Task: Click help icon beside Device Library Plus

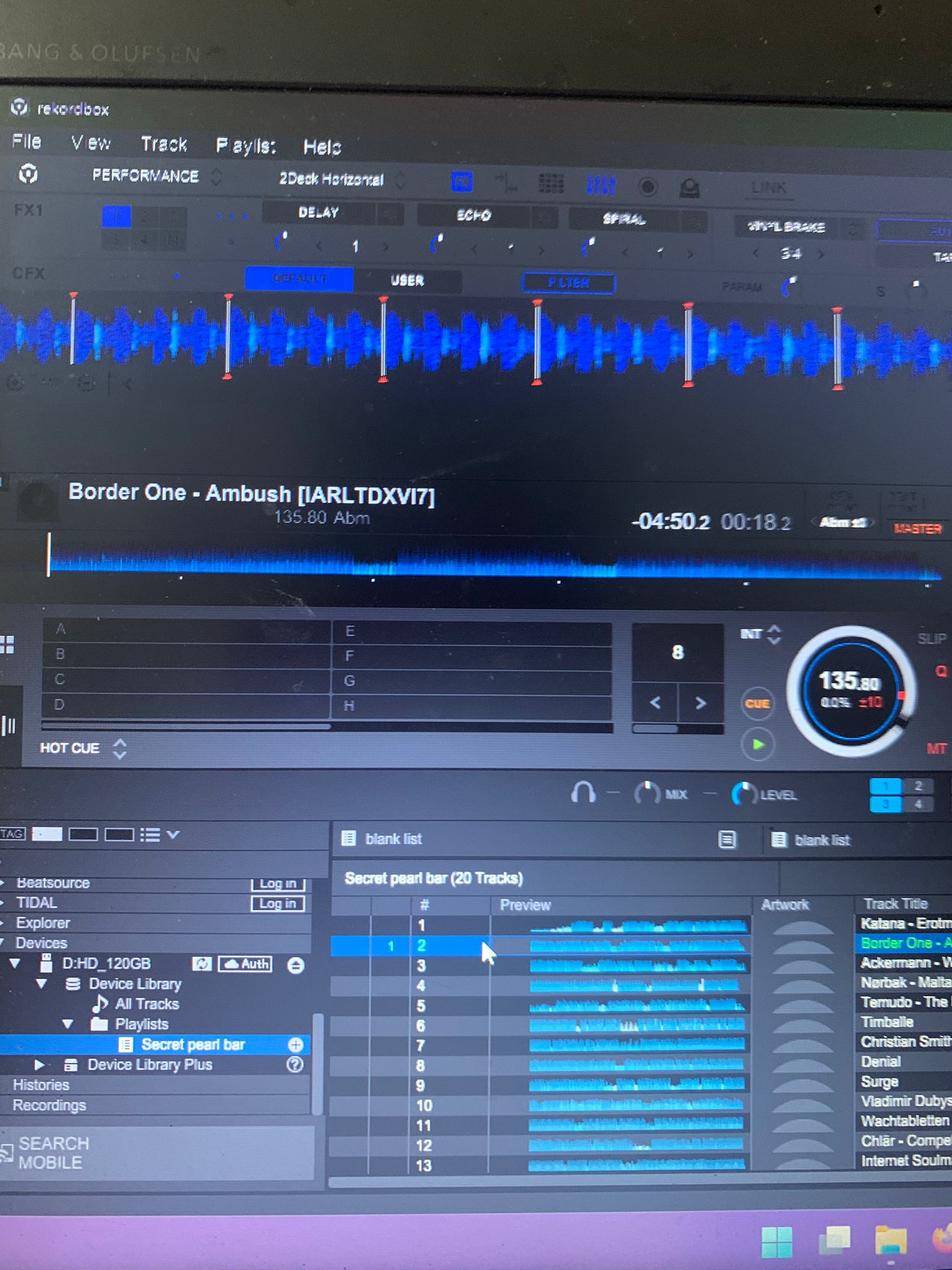Action: pyautogui.click(x=296, y=1065)
